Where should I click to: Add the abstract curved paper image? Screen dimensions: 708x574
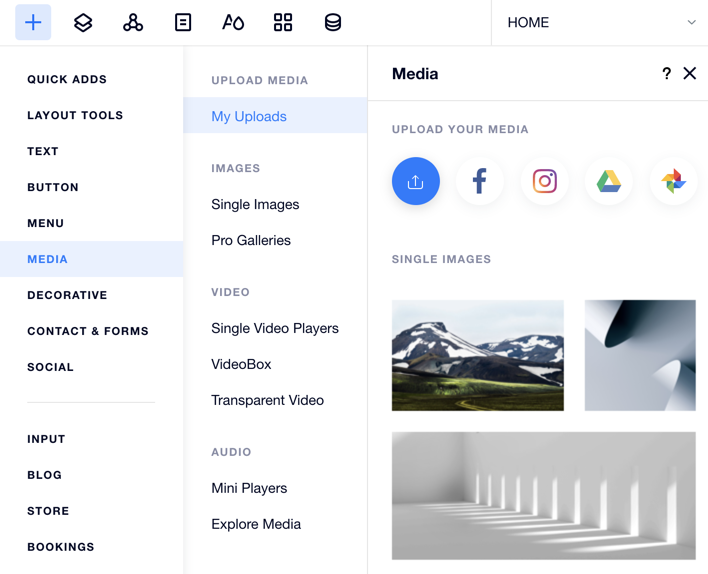tap(640, 355)
